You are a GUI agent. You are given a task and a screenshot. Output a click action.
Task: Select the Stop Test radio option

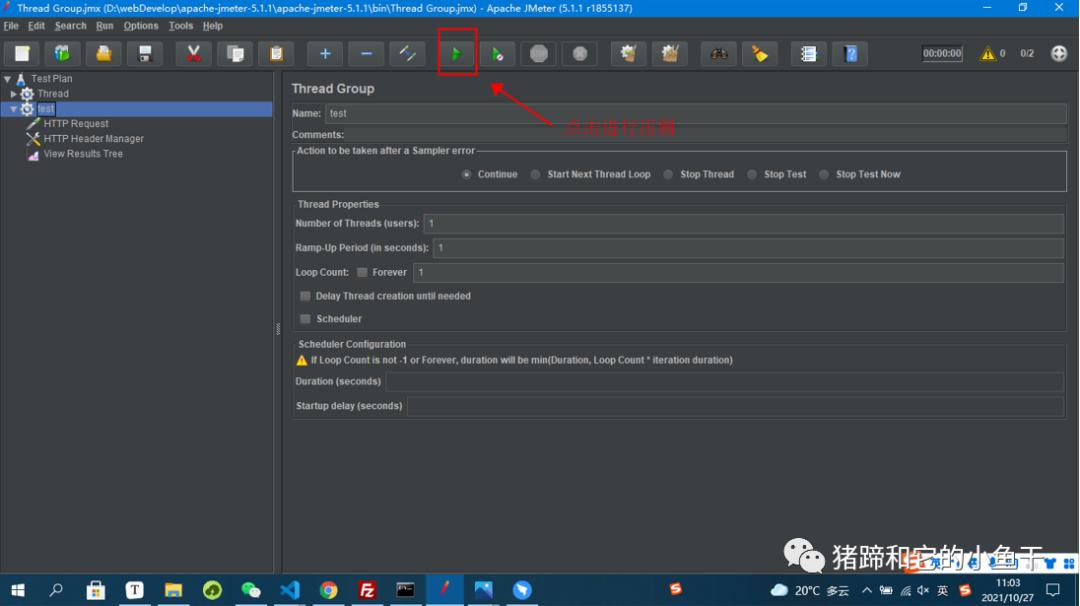pyautogui.click(x=752, y=174)
